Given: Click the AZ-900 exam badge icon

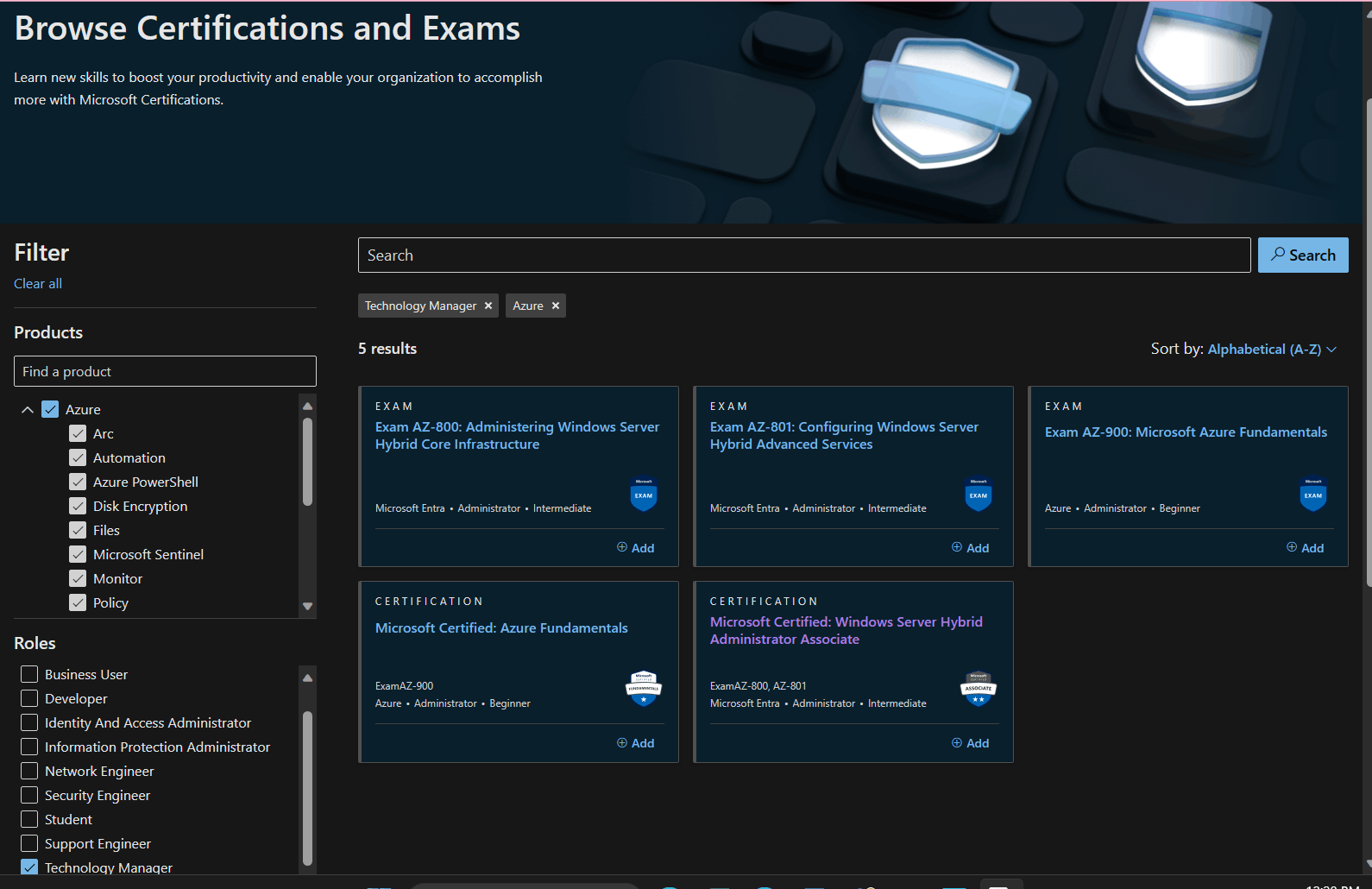Looking at the screenshot, I should pyautogui.click(x=1313, y=495).
